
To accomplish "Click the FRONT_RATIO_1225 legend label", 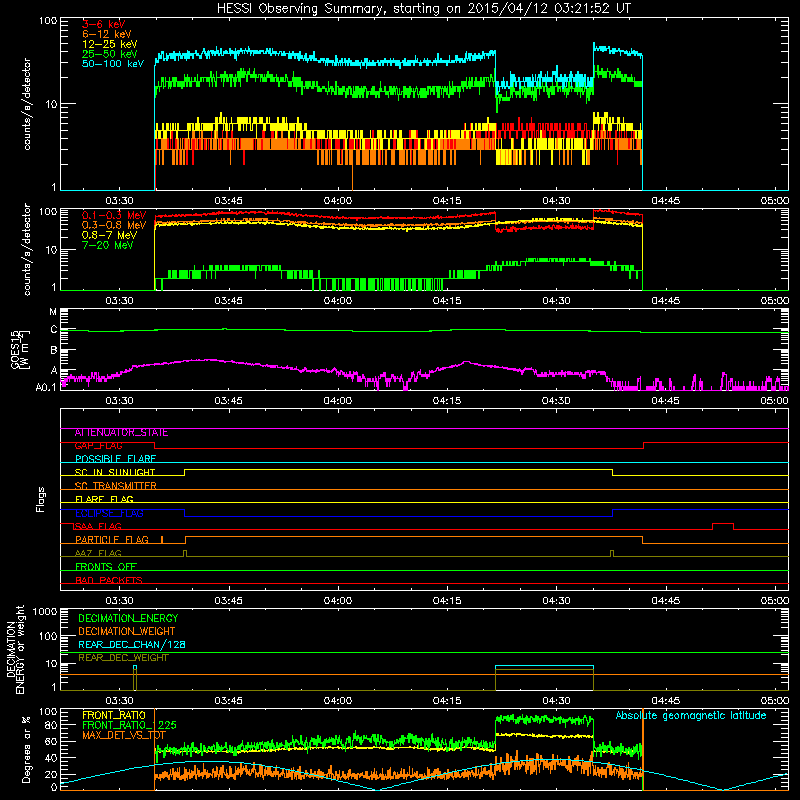I will [129, 725].
